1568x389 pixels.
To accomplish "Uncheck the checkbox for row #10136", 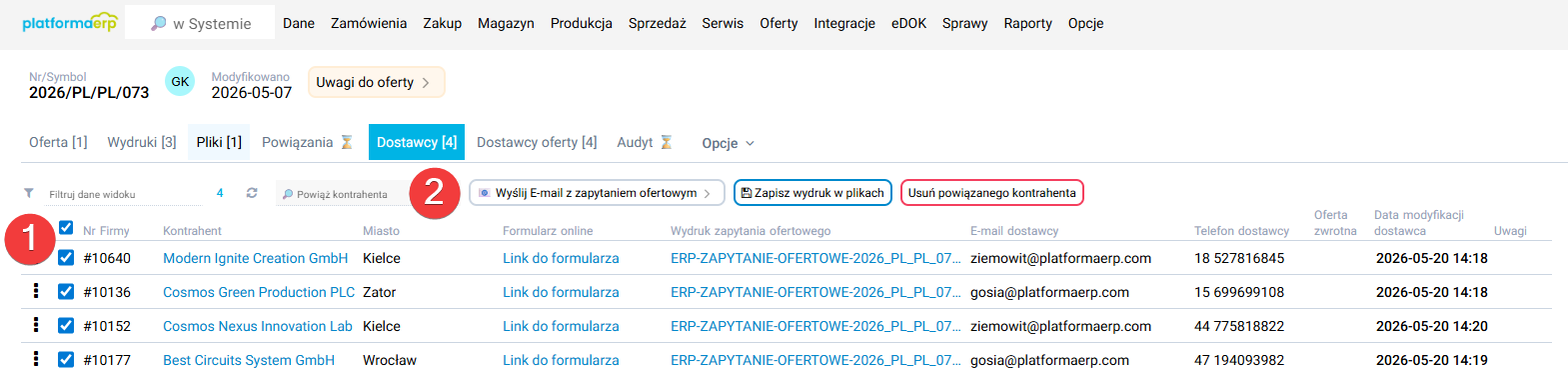I will 66,292.
